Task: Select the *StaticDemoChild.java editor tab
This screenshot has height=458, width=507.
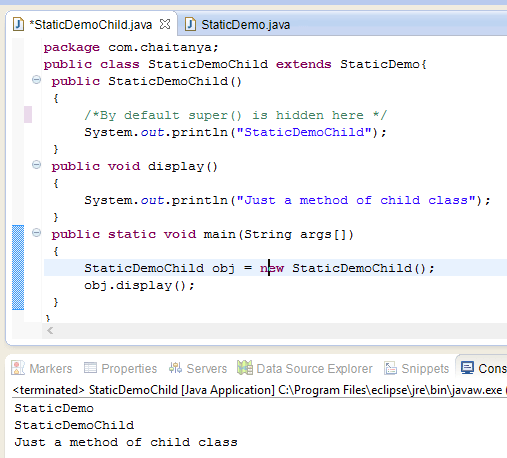Action: coord(90,25)
